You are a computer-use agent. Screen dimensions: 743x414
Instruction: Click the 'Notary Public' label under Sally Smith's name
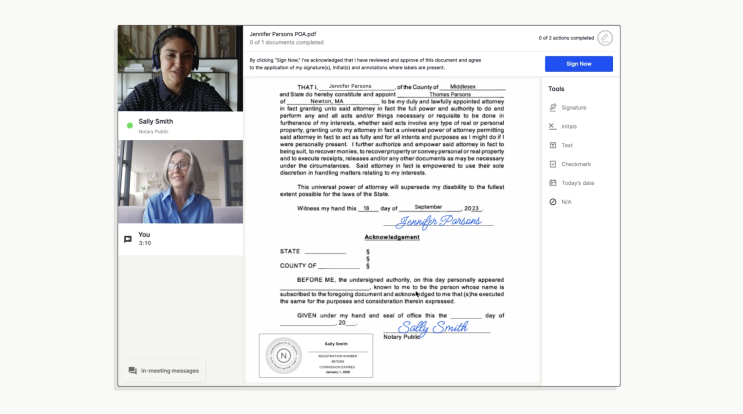[153, 132]
